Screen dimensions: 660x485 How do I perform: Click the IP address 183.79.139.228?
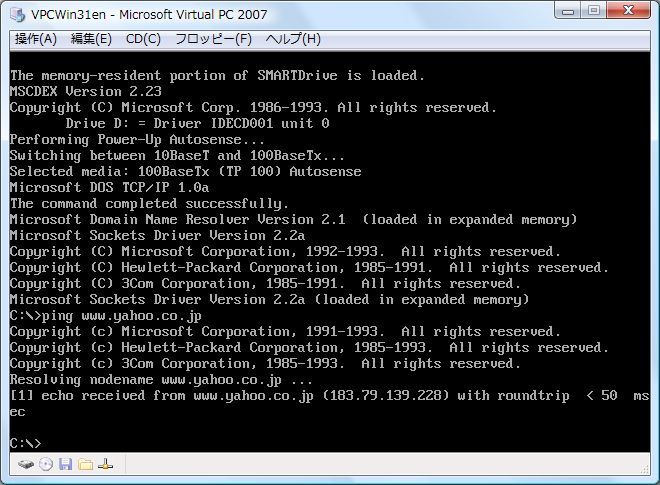[386, 396]
